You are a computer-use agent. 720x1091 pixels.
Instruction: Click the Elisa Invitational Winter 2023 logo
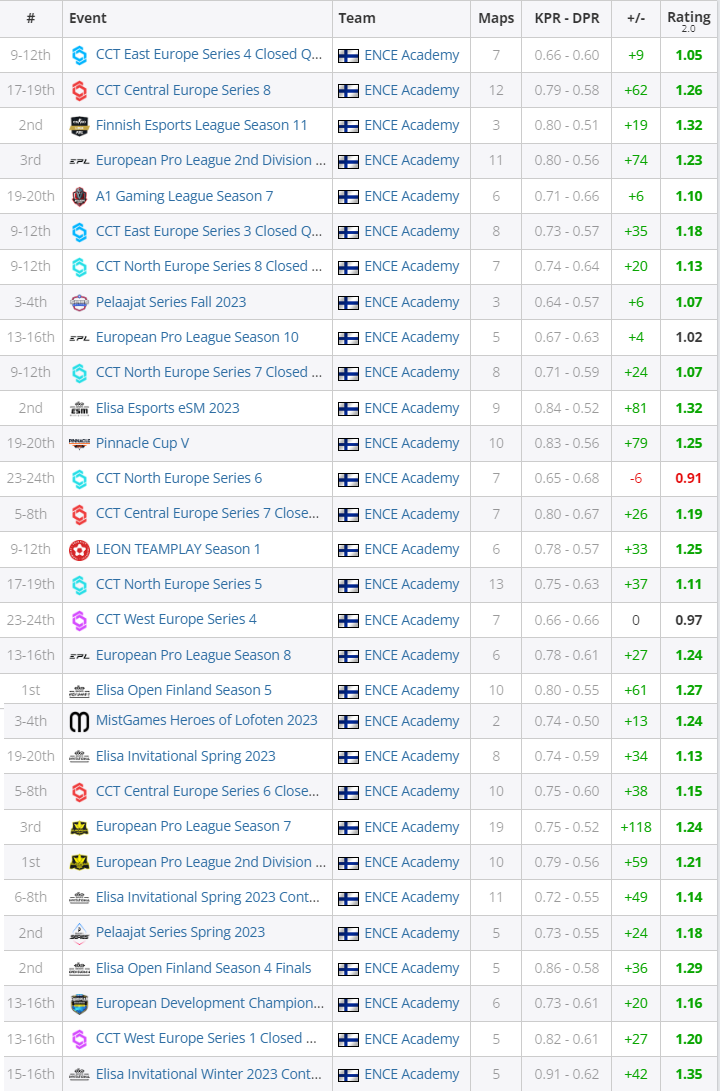[79, 1074]
